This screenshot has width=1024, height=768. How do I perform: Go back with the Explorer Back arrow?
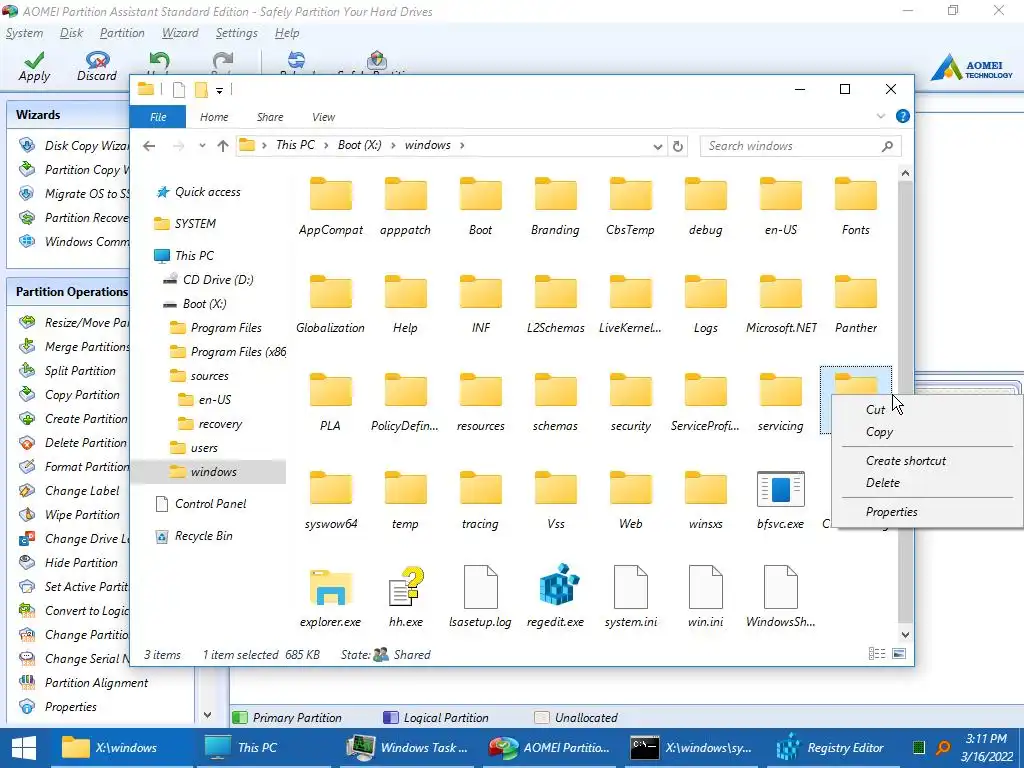coord(149,146)
